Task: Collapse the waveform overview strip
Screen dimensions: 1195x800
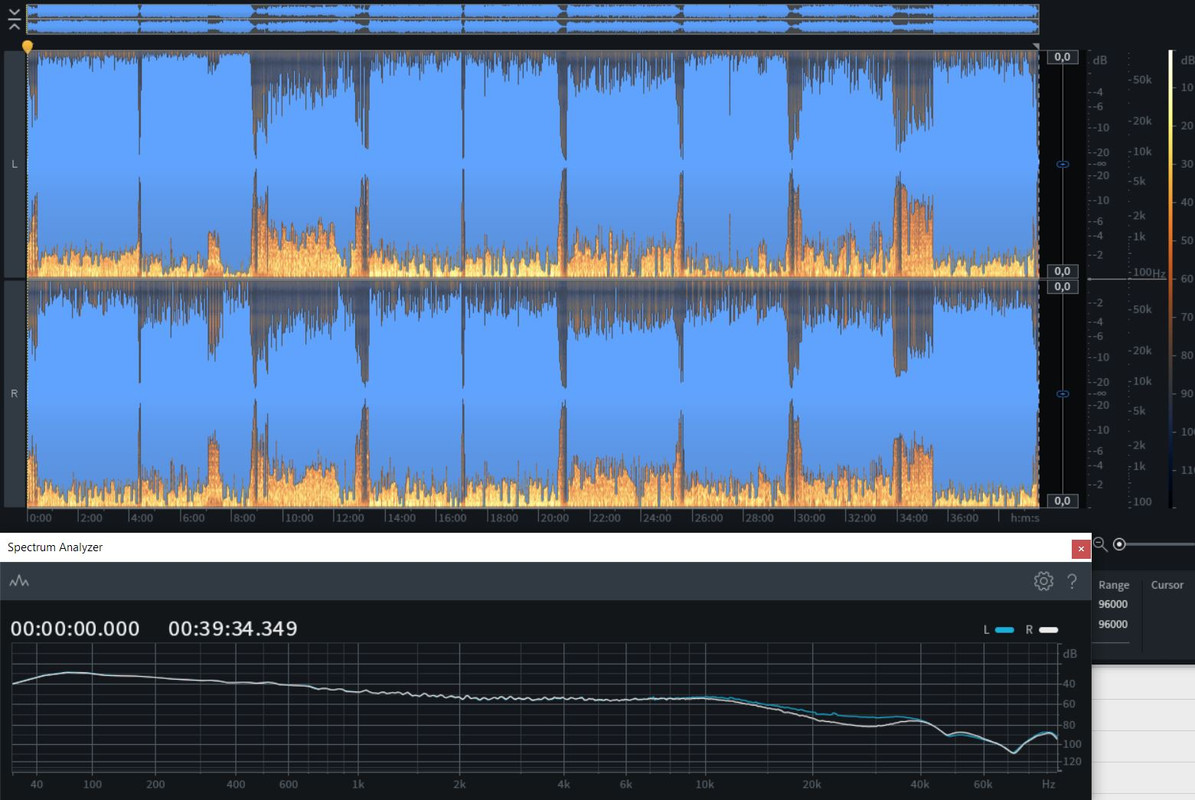Action: coord(14,19)
